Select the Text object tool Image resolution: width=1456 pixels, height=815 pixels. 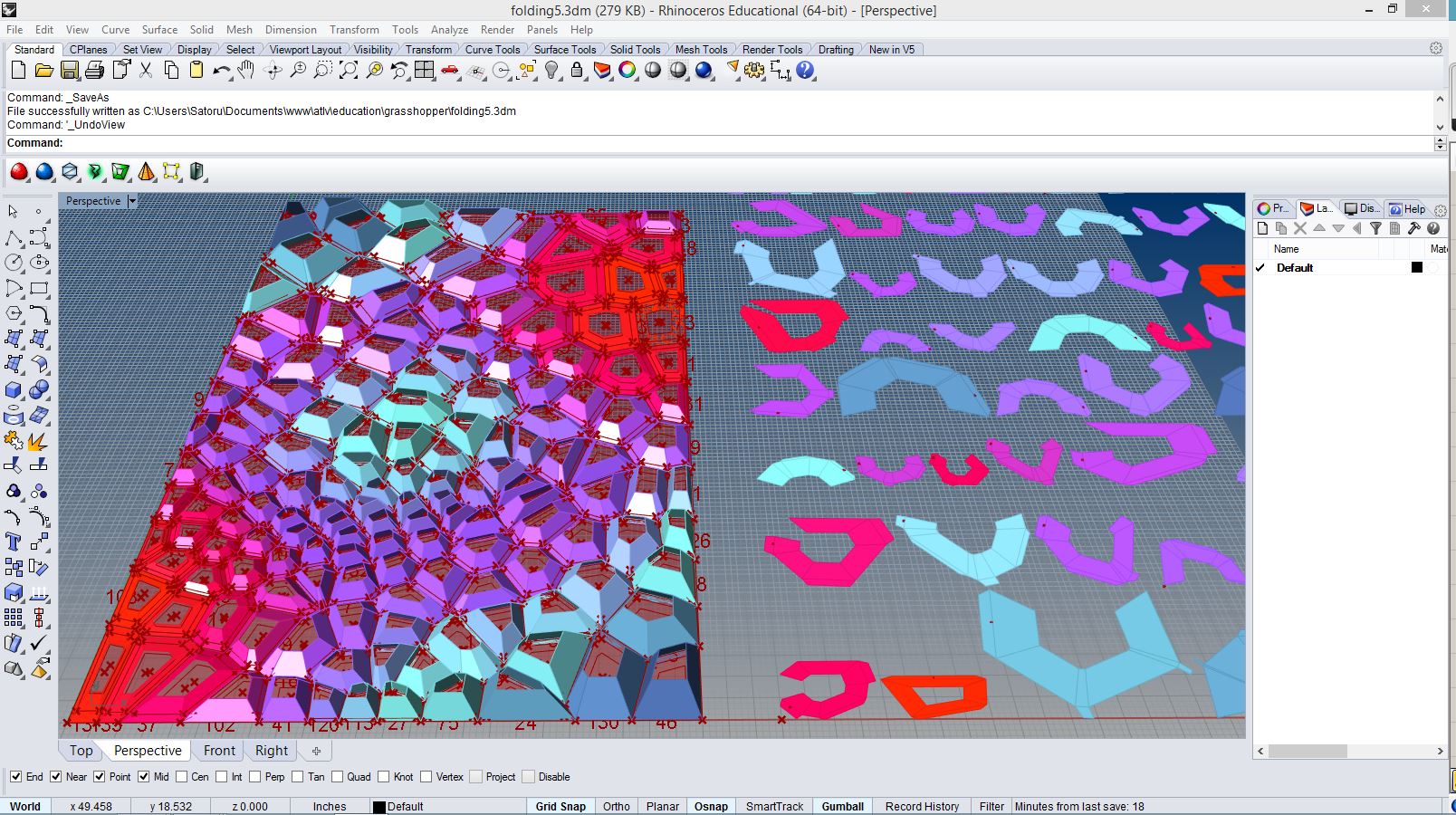coord(14,542)
